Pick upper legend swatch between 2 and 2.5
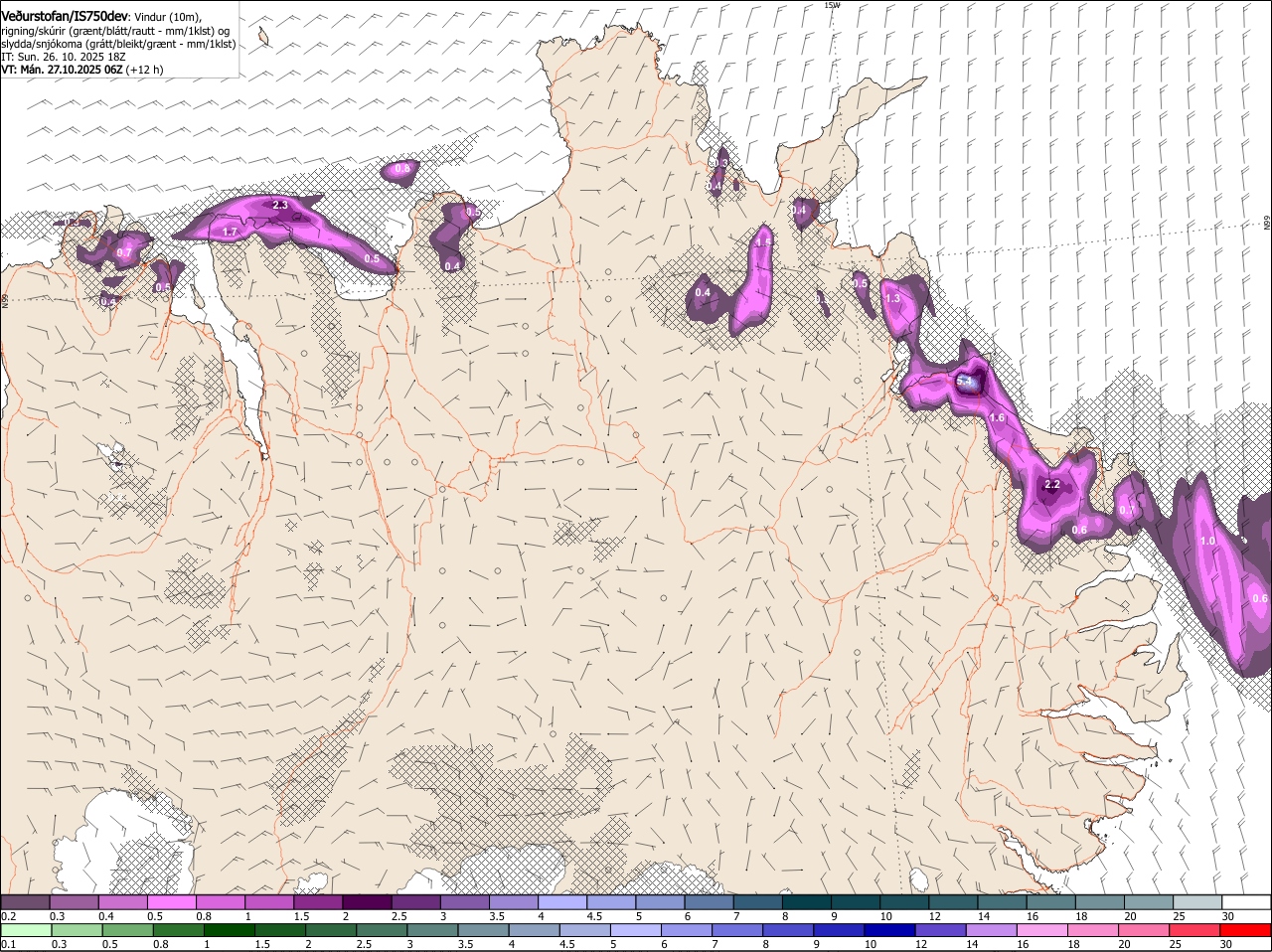The width and height of the screenshot is (1272, 952). coord(367,901)
